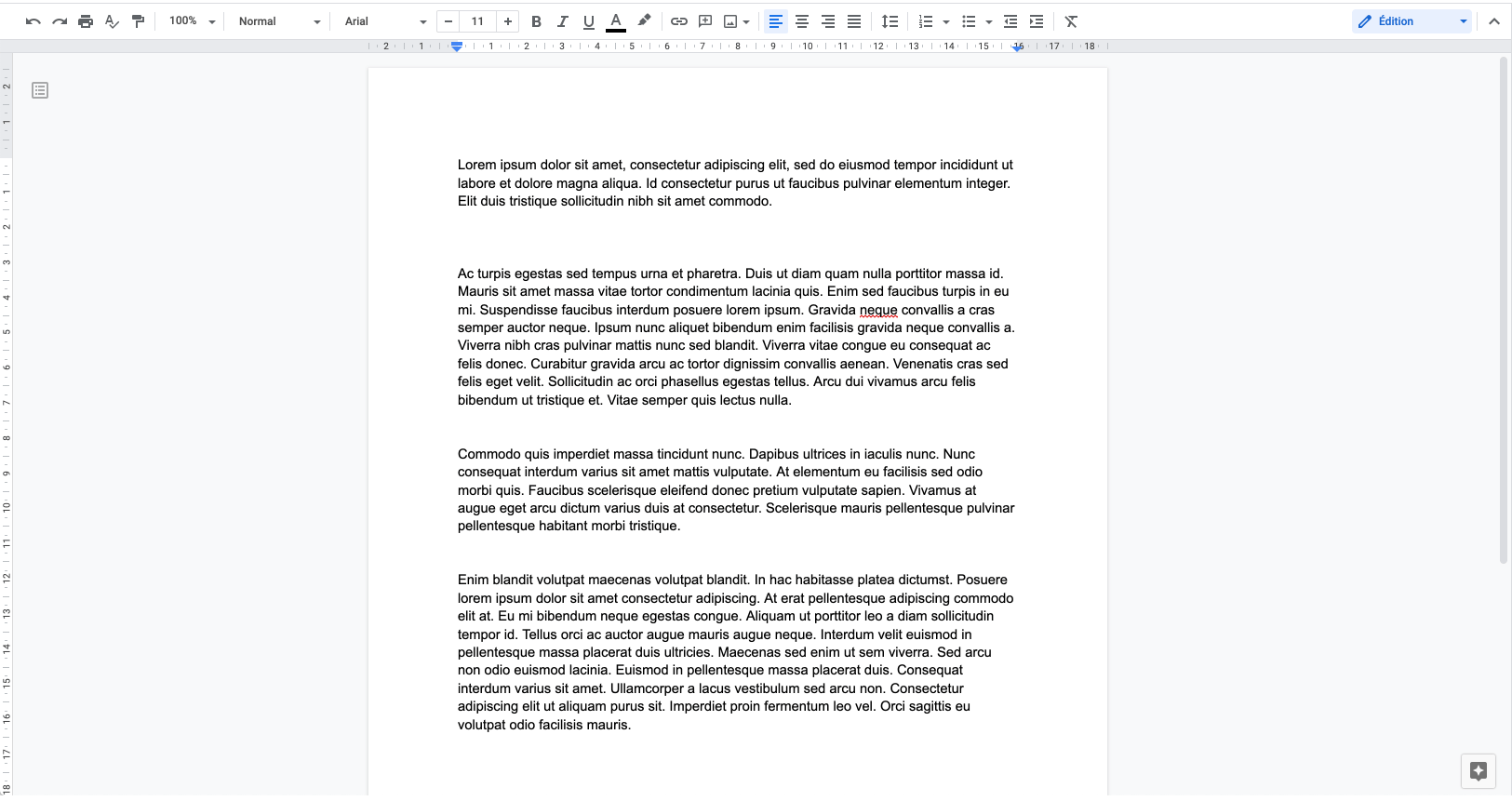Click the font size field showing 11
Image resolution: width=1512 pixels, height=801 pixels.
[477, 21]
